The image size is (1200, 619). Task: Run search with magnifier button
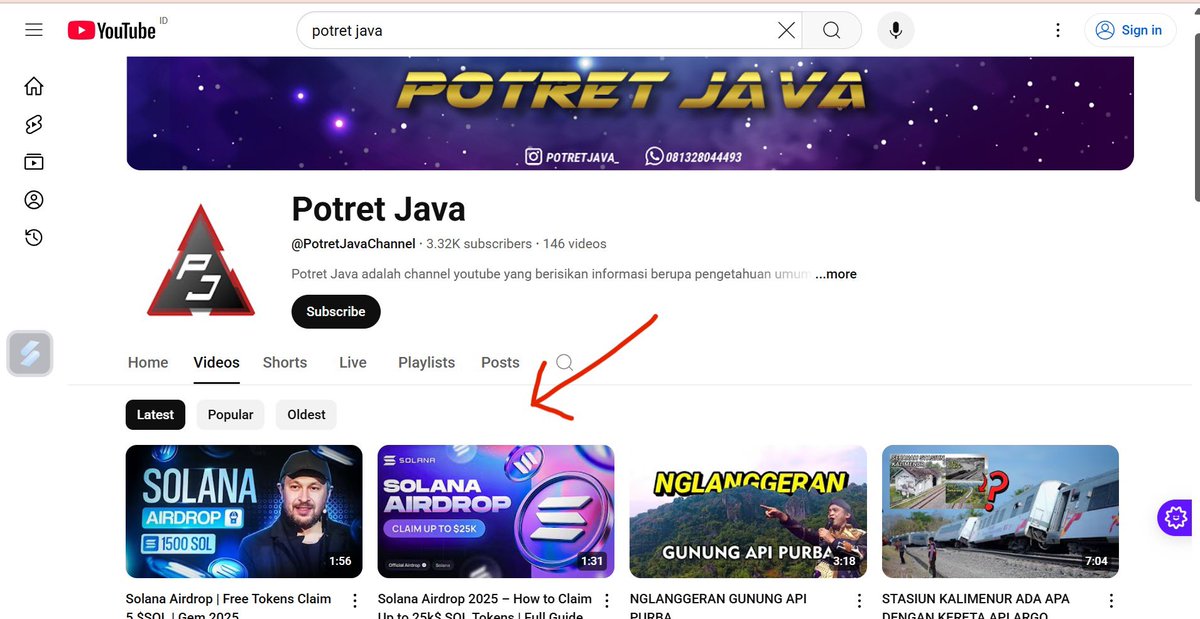(x=831, y=31)
